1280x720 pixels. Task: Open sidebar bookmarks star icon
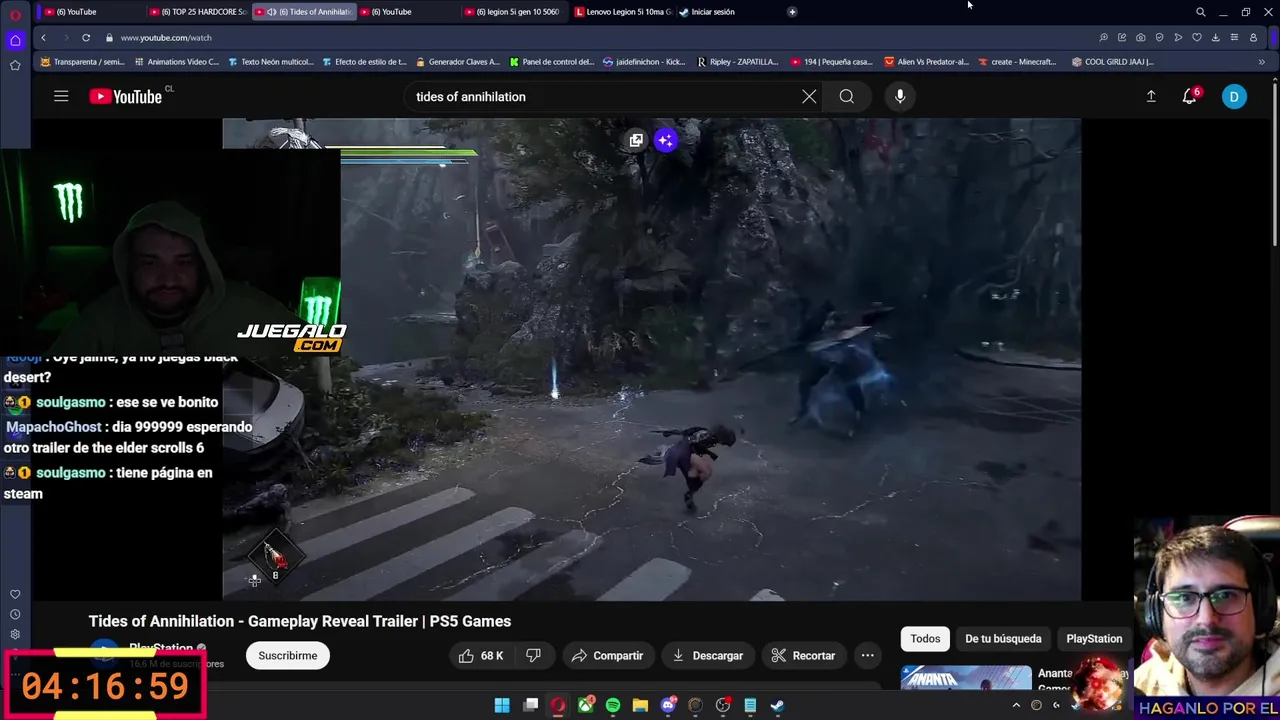(15, 65)
